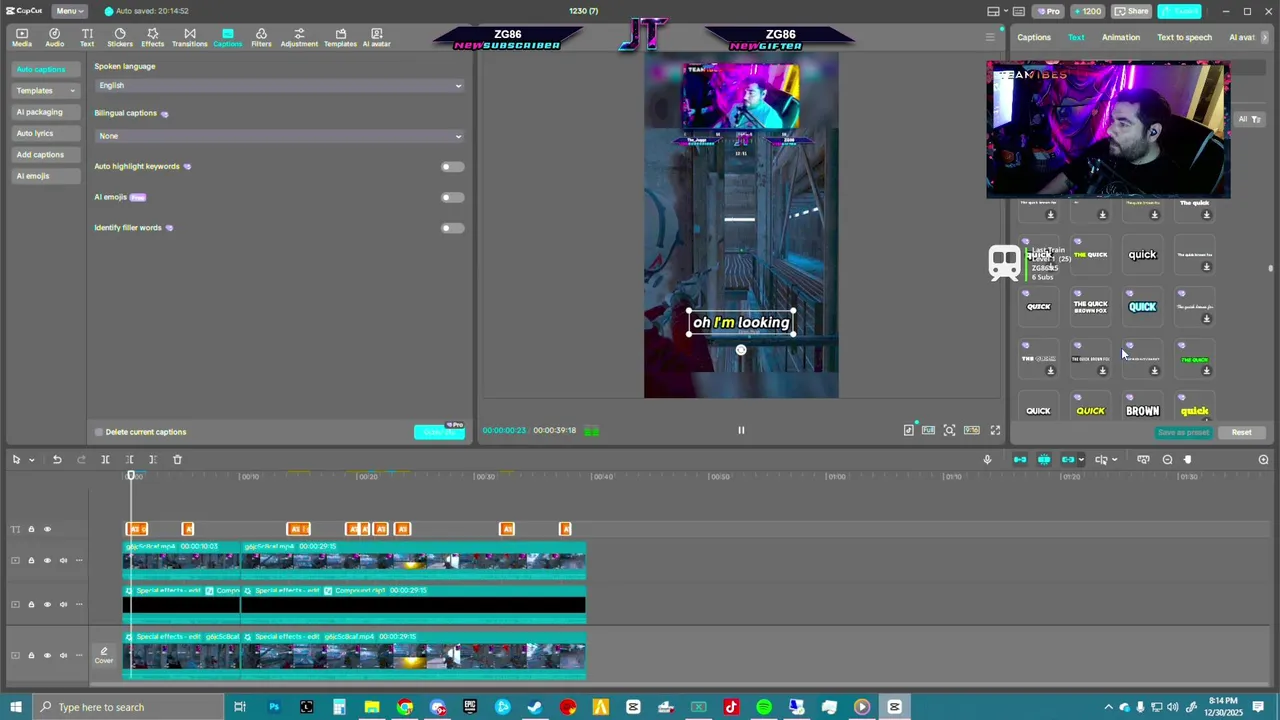Screen dimensions: 1280x720
Task: Click the Windows taskbar search box
Action: click(x=130, y=707)
